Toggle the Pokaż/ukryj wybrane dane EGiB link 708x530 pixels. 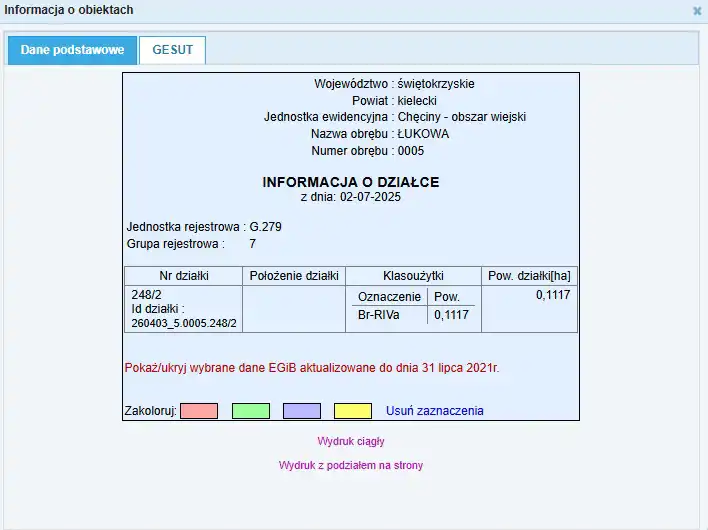[312, 368]
